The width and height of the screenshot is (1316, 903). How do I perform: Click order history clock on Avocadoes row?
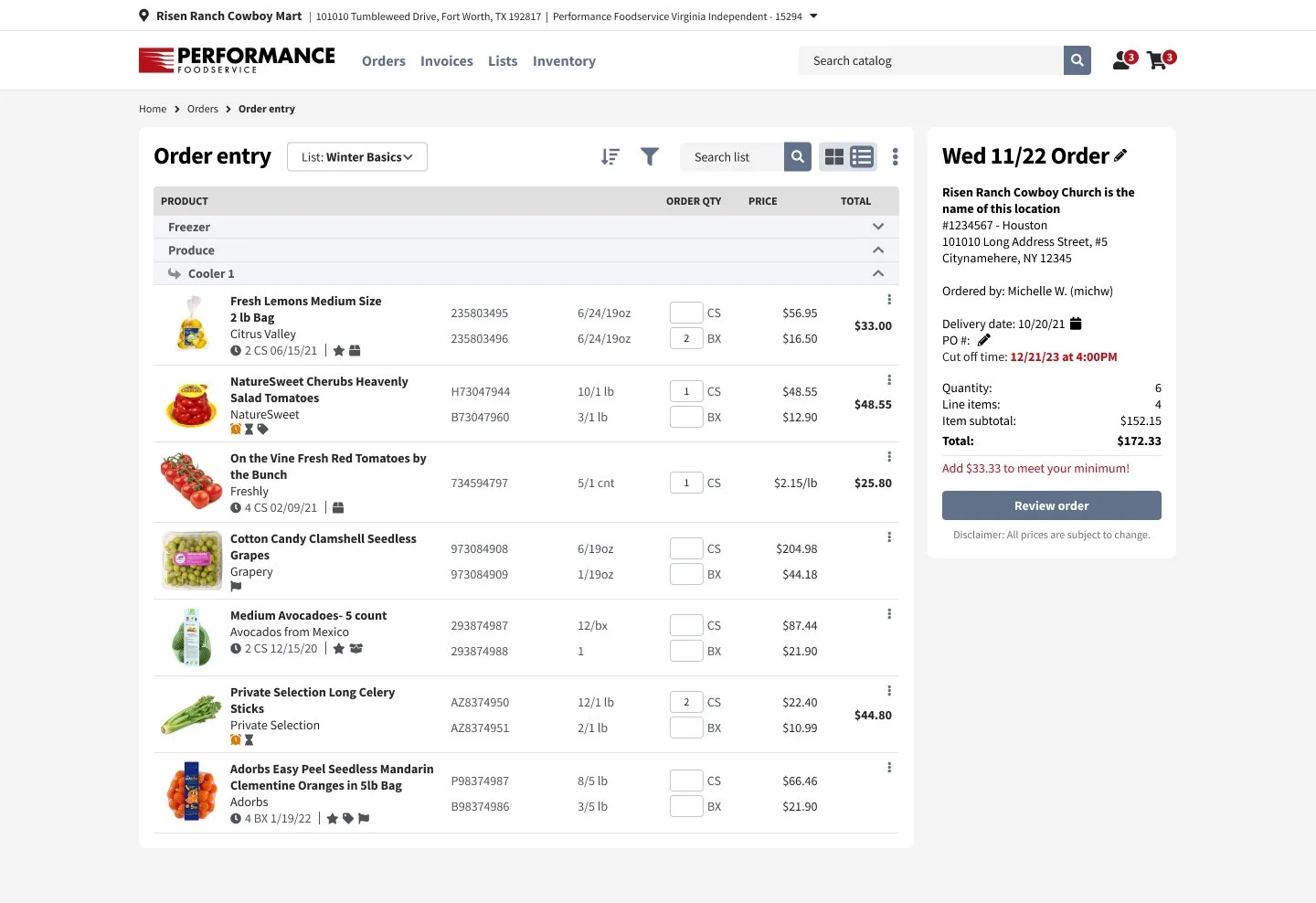[236, 649]
